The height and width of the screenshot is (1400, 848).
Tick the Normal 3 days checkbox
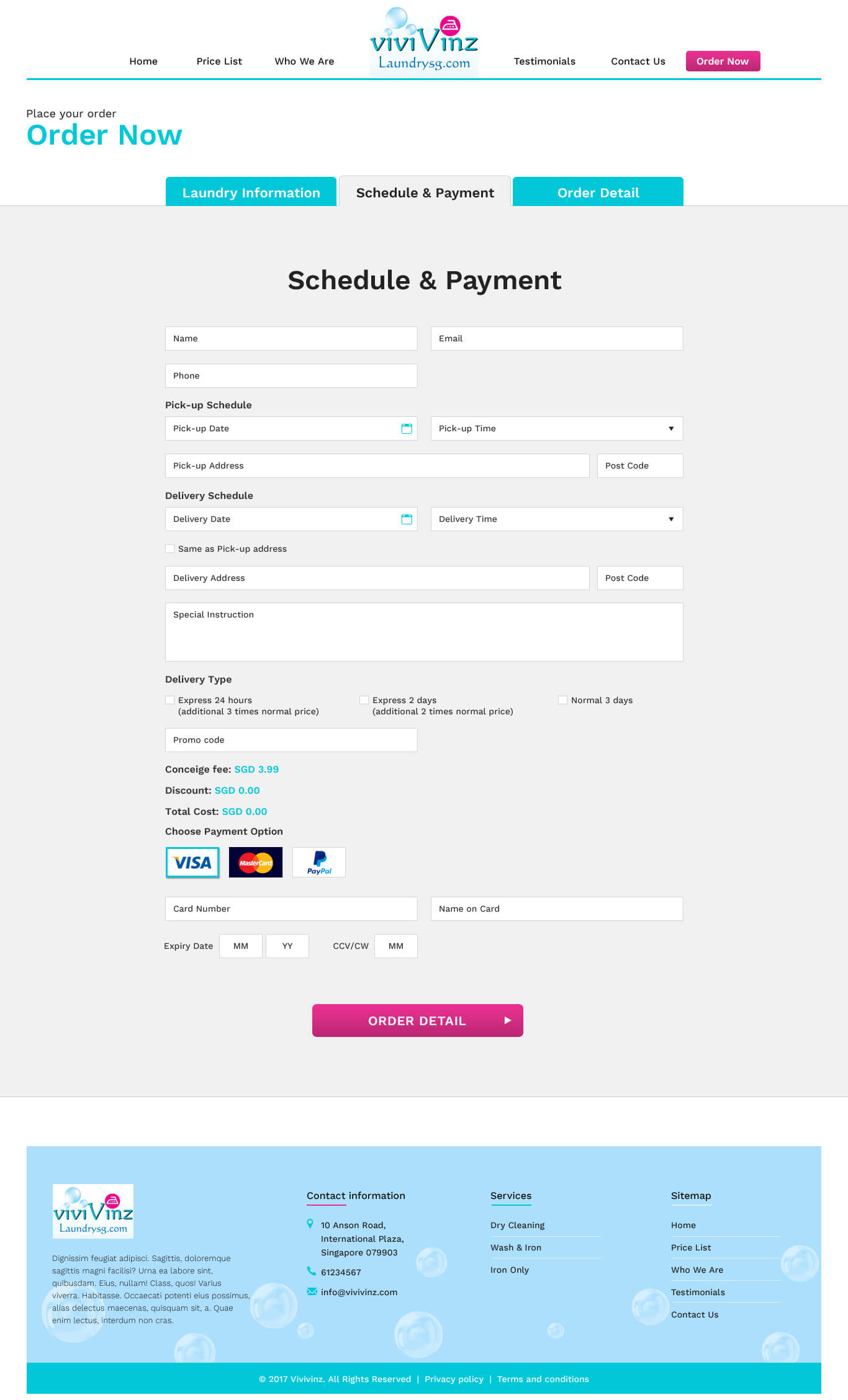pyautogui.click(x=562, y=700)
